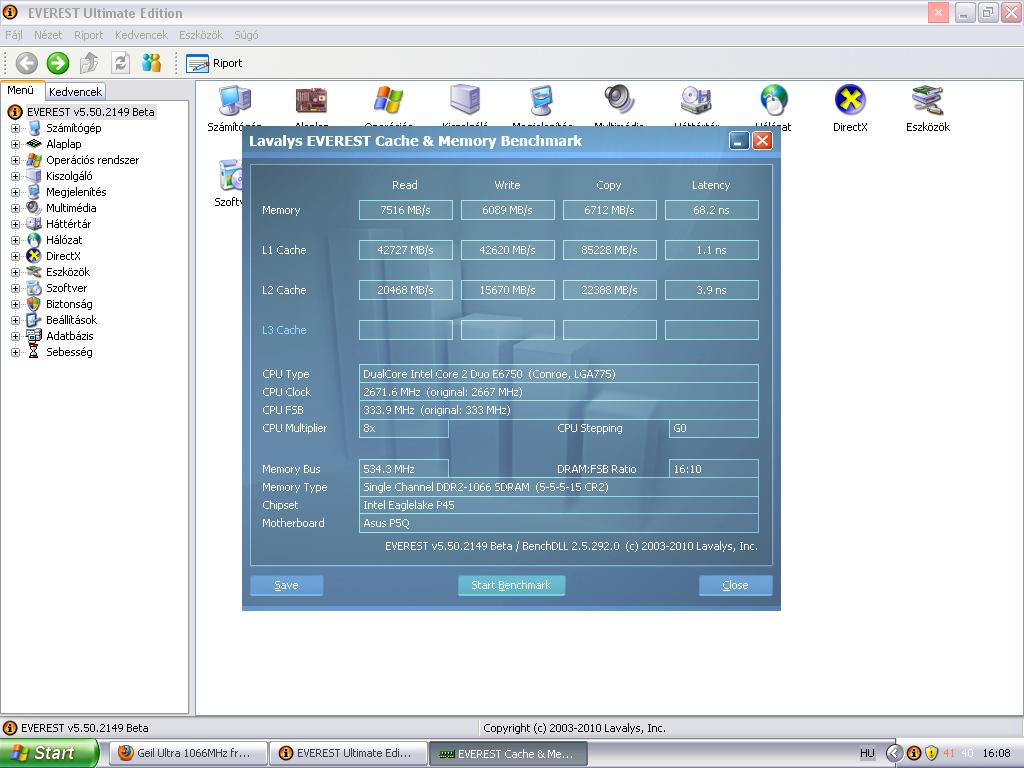
Task: Go up one level with the Up icon
Action: [89, 63]
